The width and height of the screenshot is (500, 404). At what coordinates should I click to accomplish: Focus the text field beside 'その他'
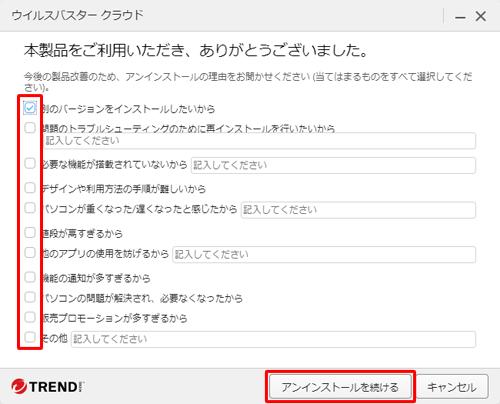273,339
